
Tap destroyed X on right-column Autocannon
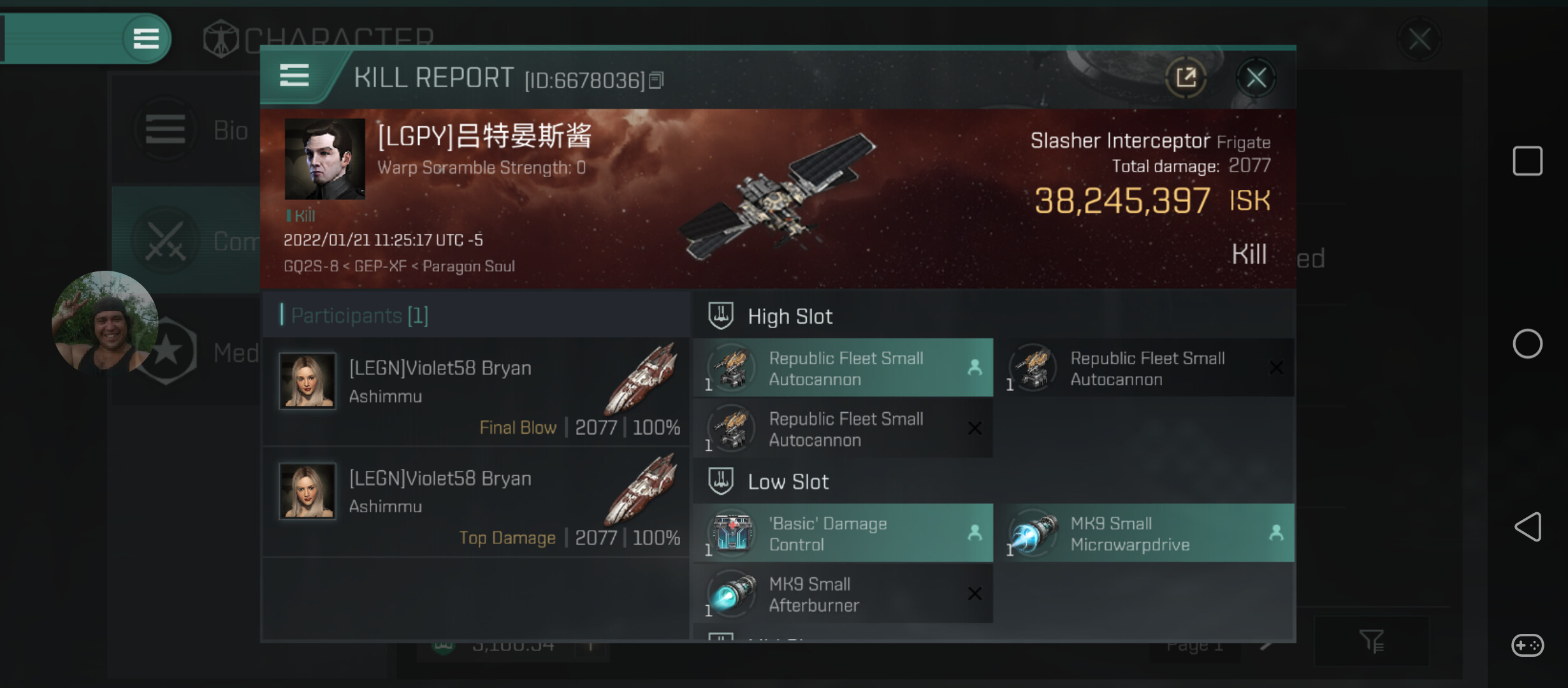(x=1276, y=368)
